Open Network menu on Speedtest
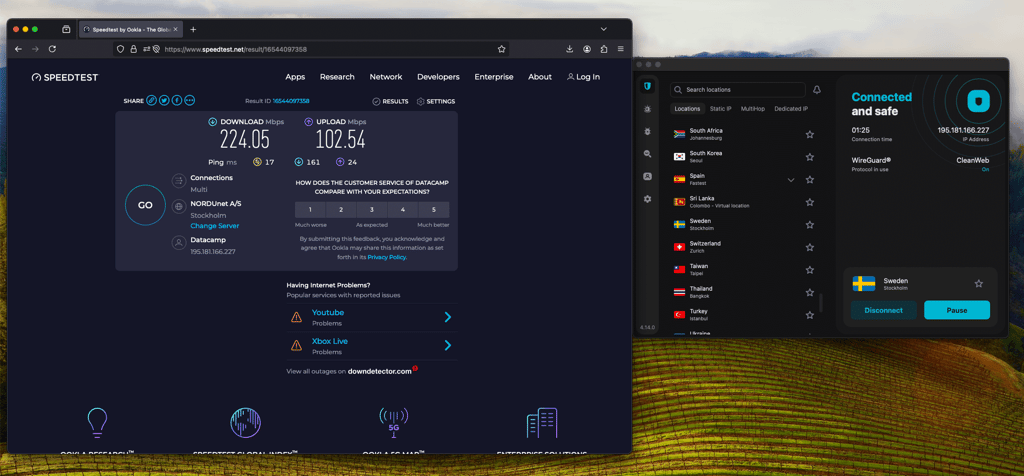Viewport: 1024px width, 476px height. coord(386,76)
